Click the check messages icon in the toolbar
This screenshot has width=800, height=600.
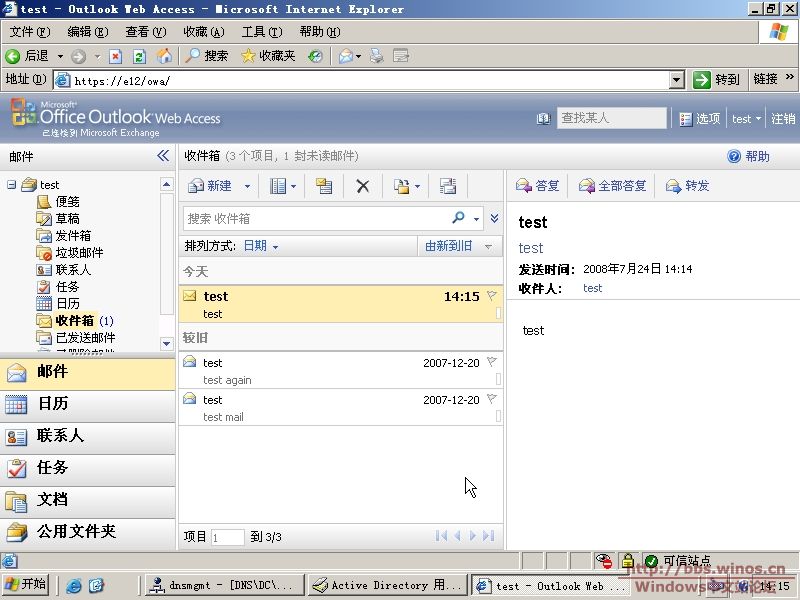324,186
